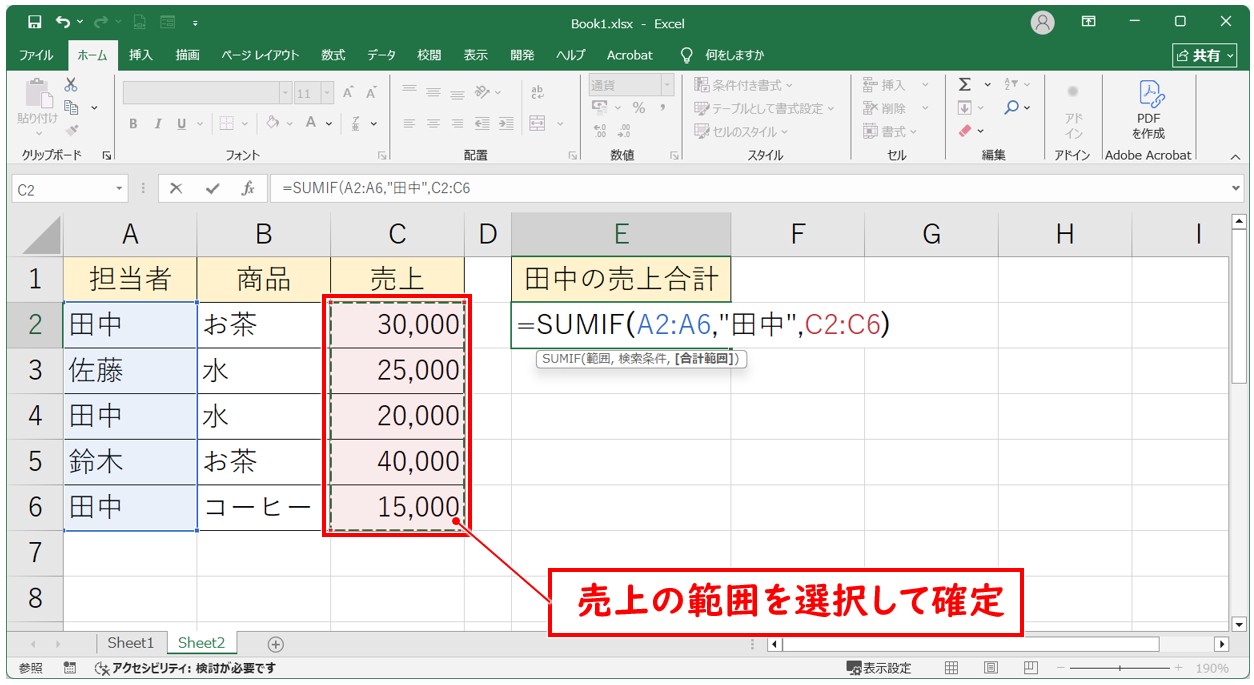Click the 共有 share button
The height and width of the screenshot is (685, 1254).
[1204, 55]
